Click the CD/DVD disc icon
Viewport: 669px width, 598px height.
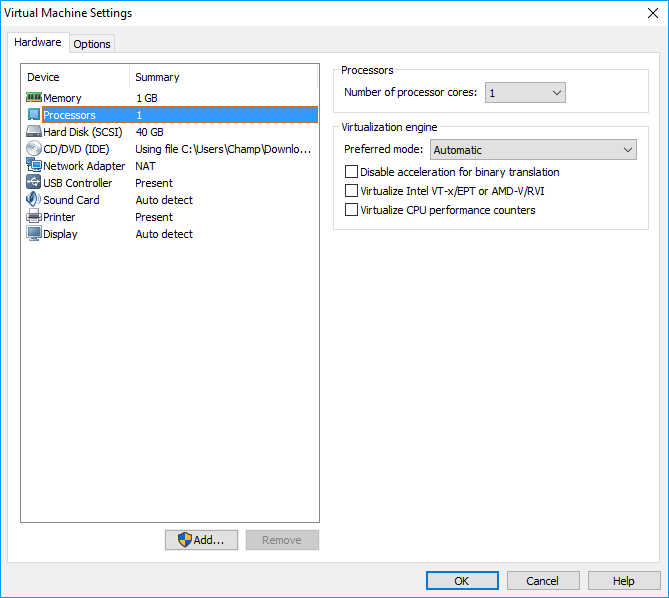coord(34,148)
